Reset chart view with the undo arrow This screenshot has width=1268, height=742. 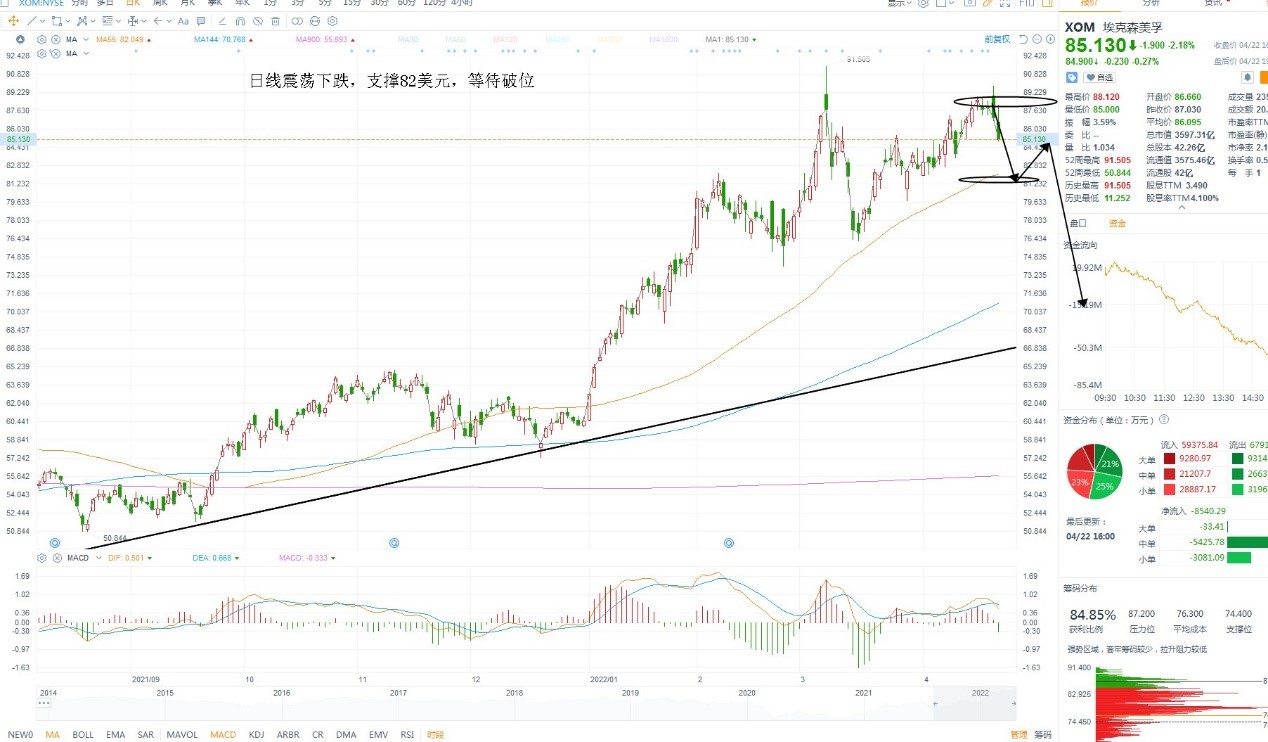(x=1023, y=39)
